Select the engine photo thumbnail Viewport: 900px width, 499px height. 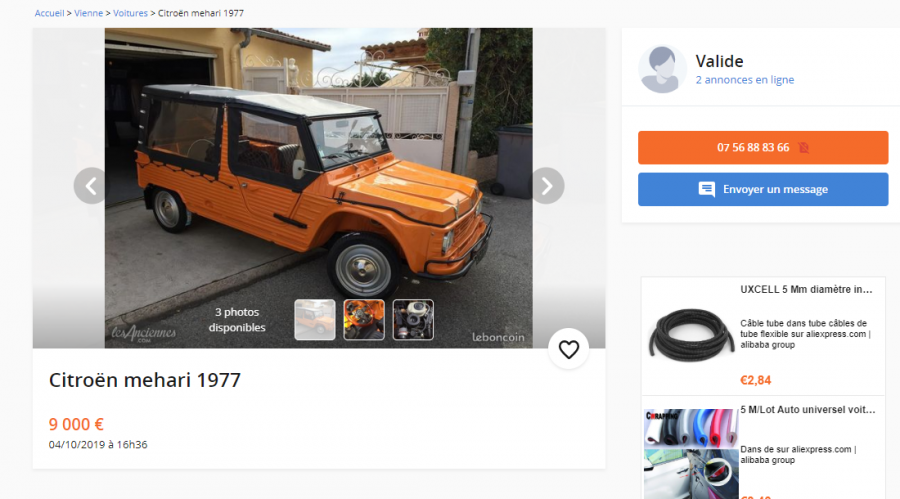413,319
